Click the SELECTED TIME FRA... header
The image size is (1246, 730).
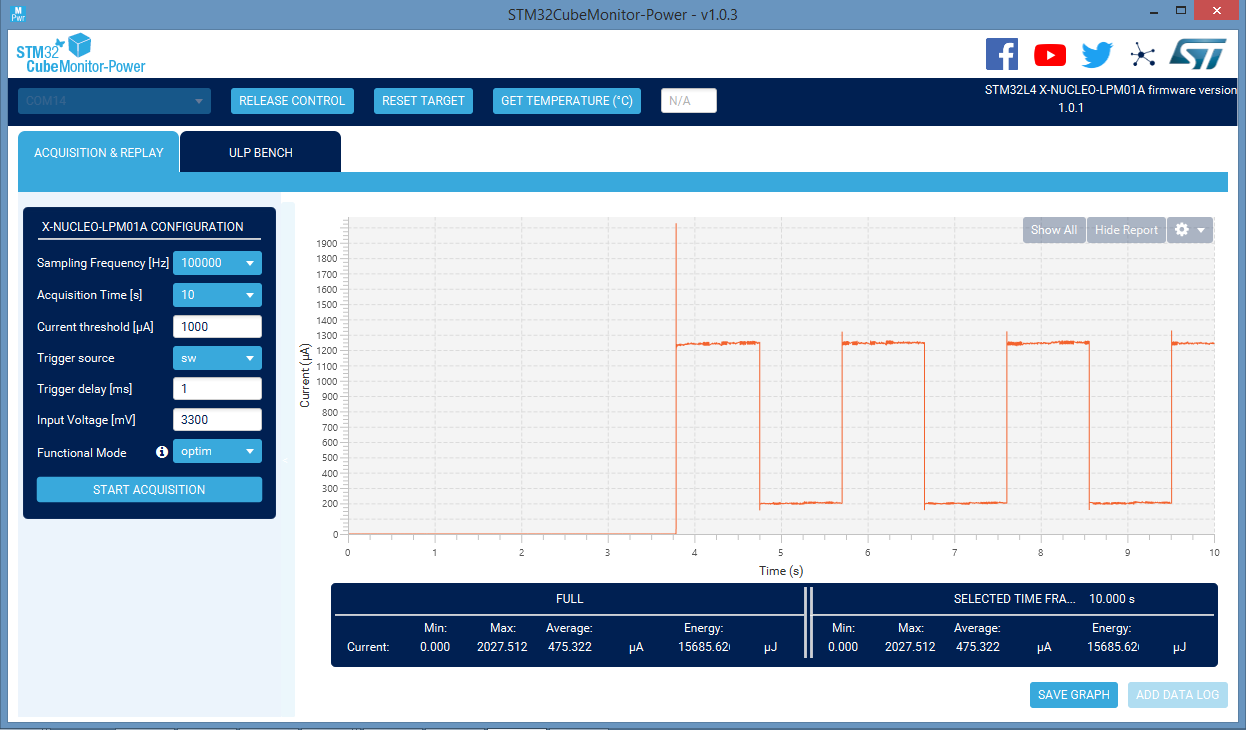pyautogui.click(x=1014, y=599)
